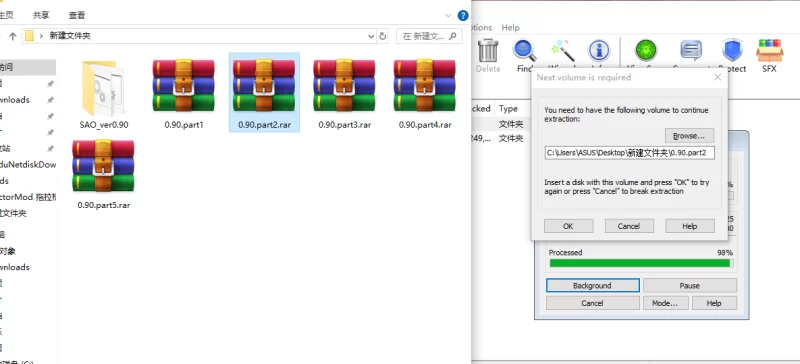
Task: Select the 0.90.part3.rar archive
Action: [344, 94]
